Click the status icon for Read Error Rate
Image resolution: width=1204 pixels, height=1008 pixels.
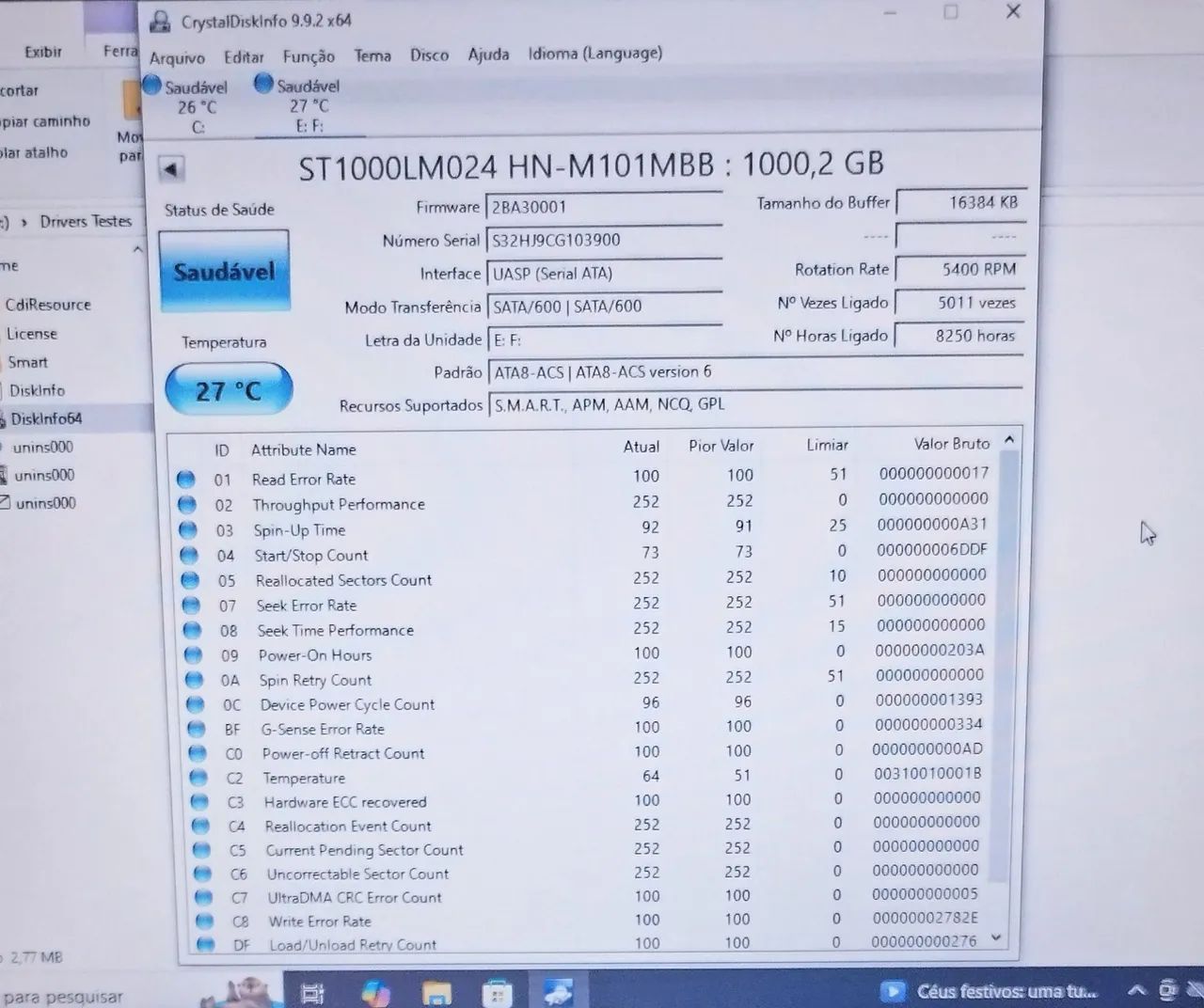(186, 480)
